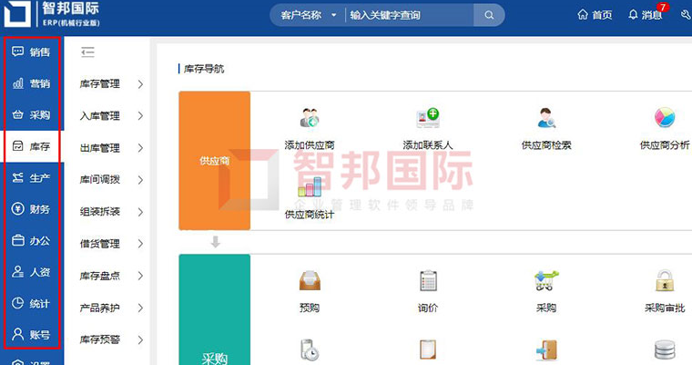Focus the 输入关键字查询 search field
The height and width of the screenshot is (381, 695).
[x=410, y=15]
